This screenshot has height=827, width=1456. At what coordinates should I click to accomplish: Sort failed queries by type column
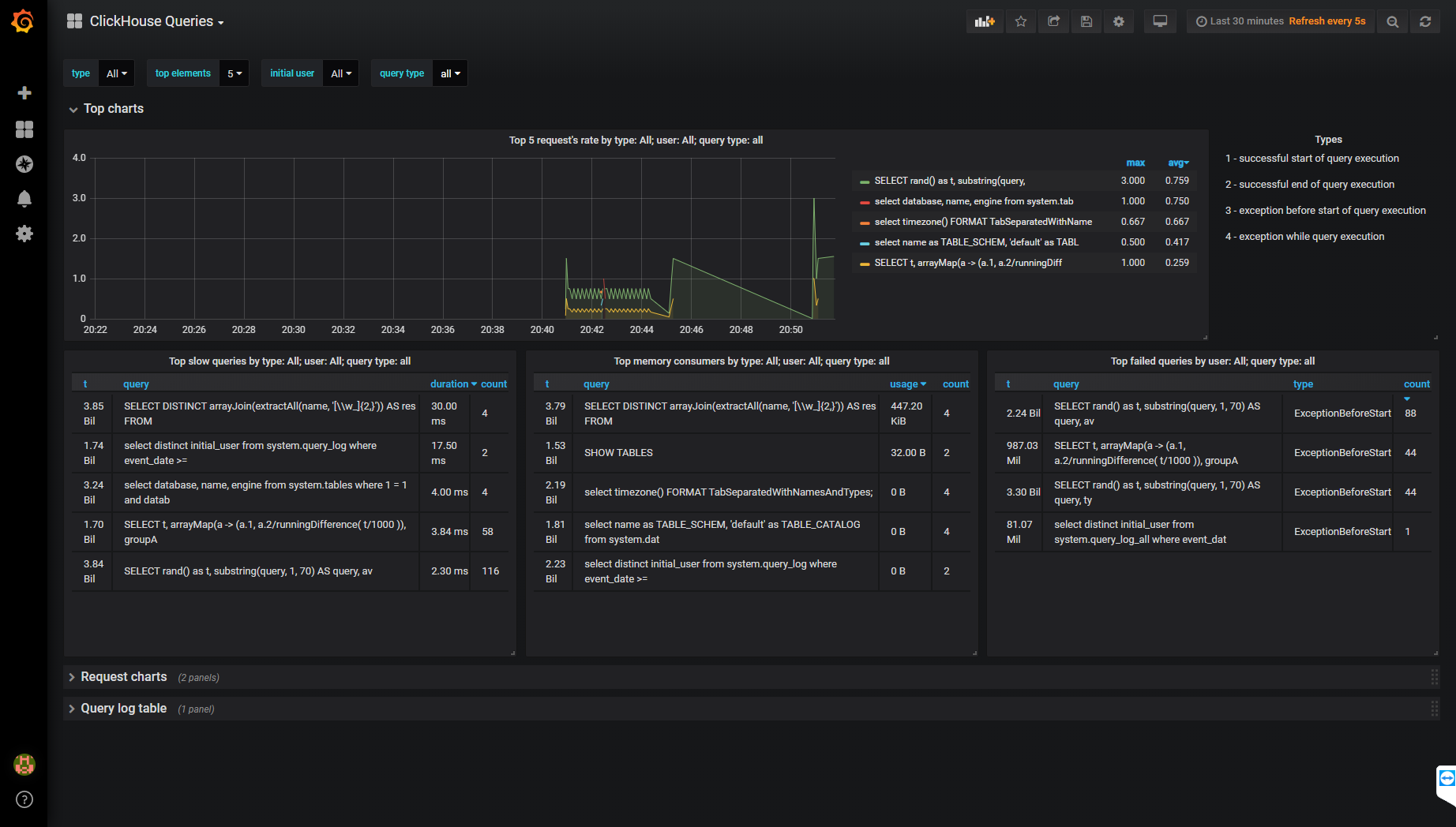[1303, 384]
